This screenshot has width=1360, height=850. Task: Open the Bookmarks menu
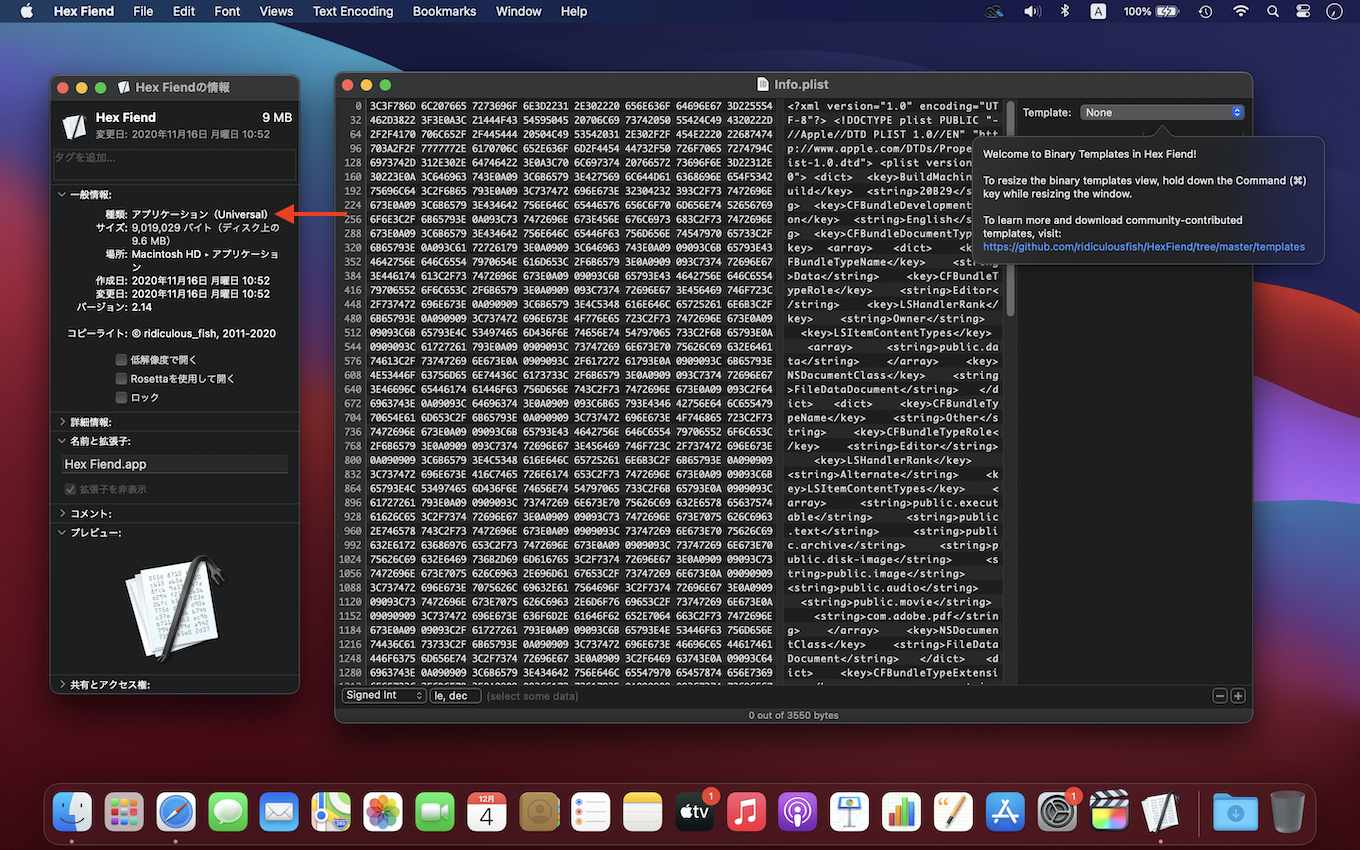point(444,11)
